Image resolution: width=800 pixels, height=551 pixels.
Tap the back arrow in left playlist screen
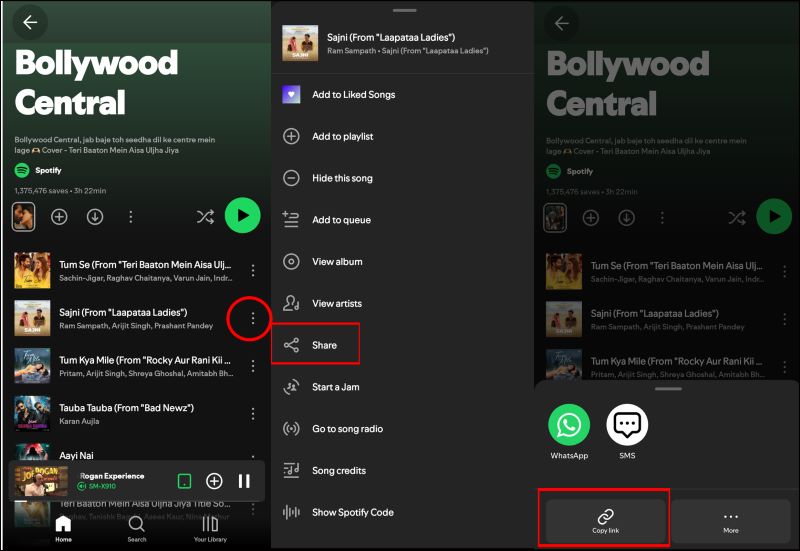tap(30, 22)
